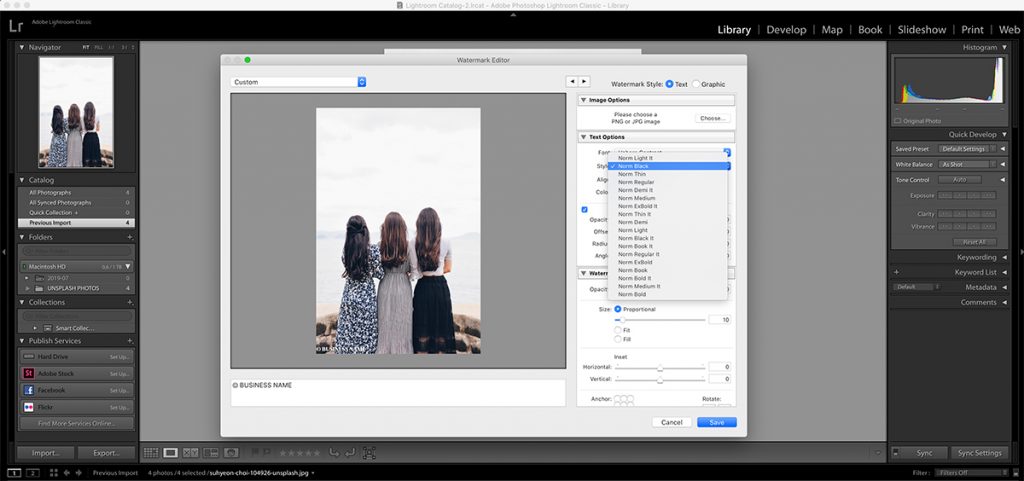Switch to the Book module

point(870,29)
